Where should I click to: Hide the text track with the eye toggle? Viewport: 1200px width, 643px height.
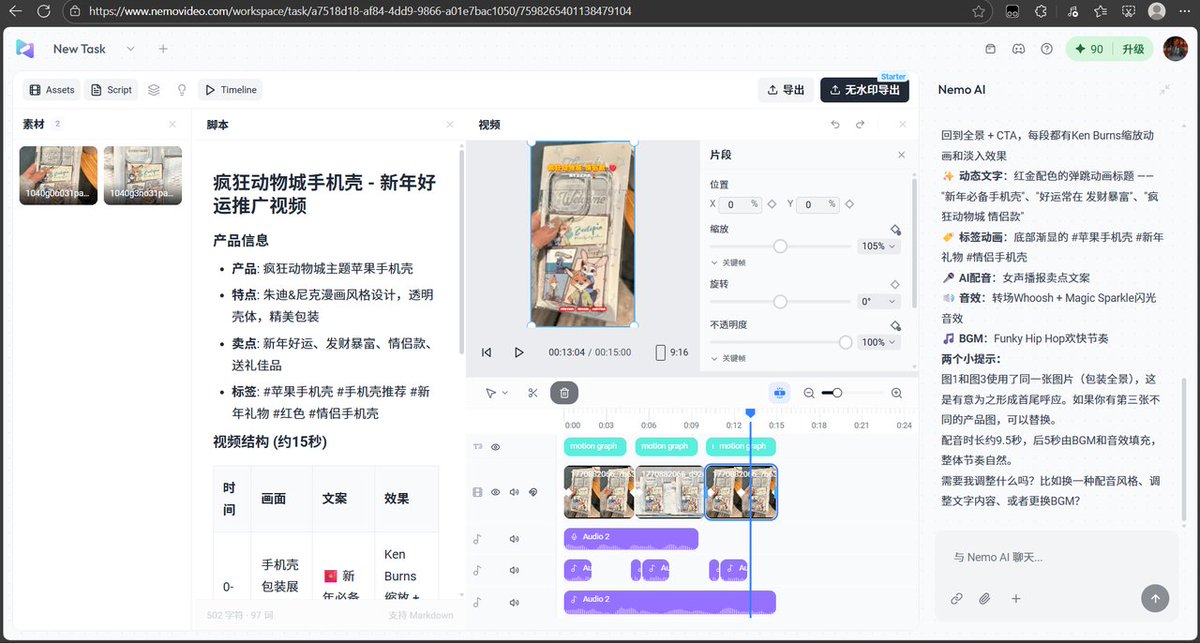tap(496, 447)
